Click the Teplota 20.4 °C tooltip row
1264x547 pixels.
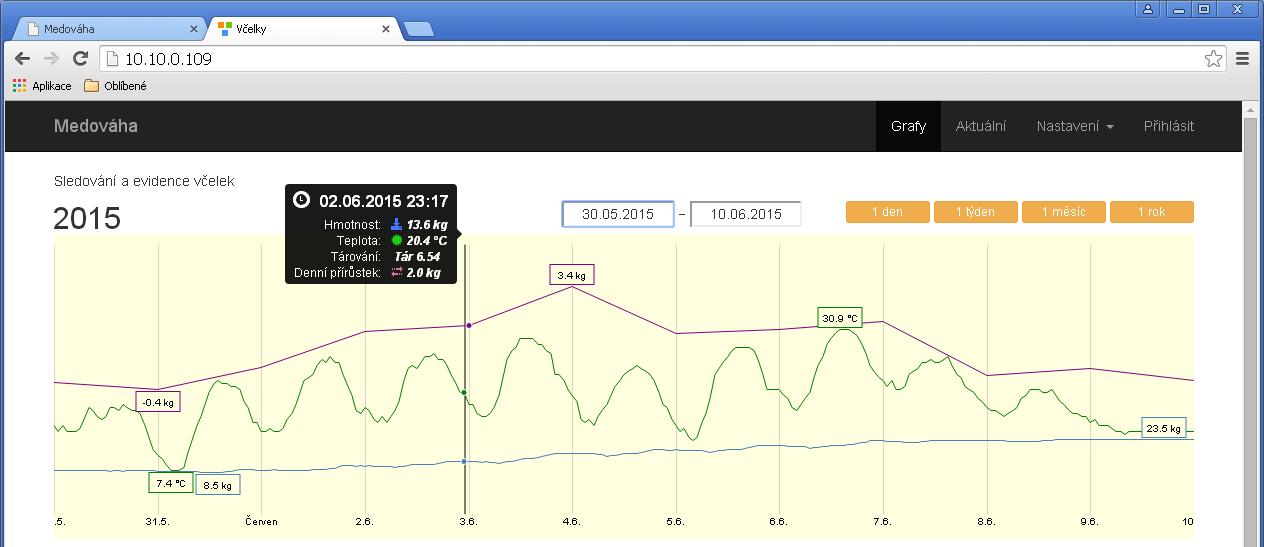point(372,241)
